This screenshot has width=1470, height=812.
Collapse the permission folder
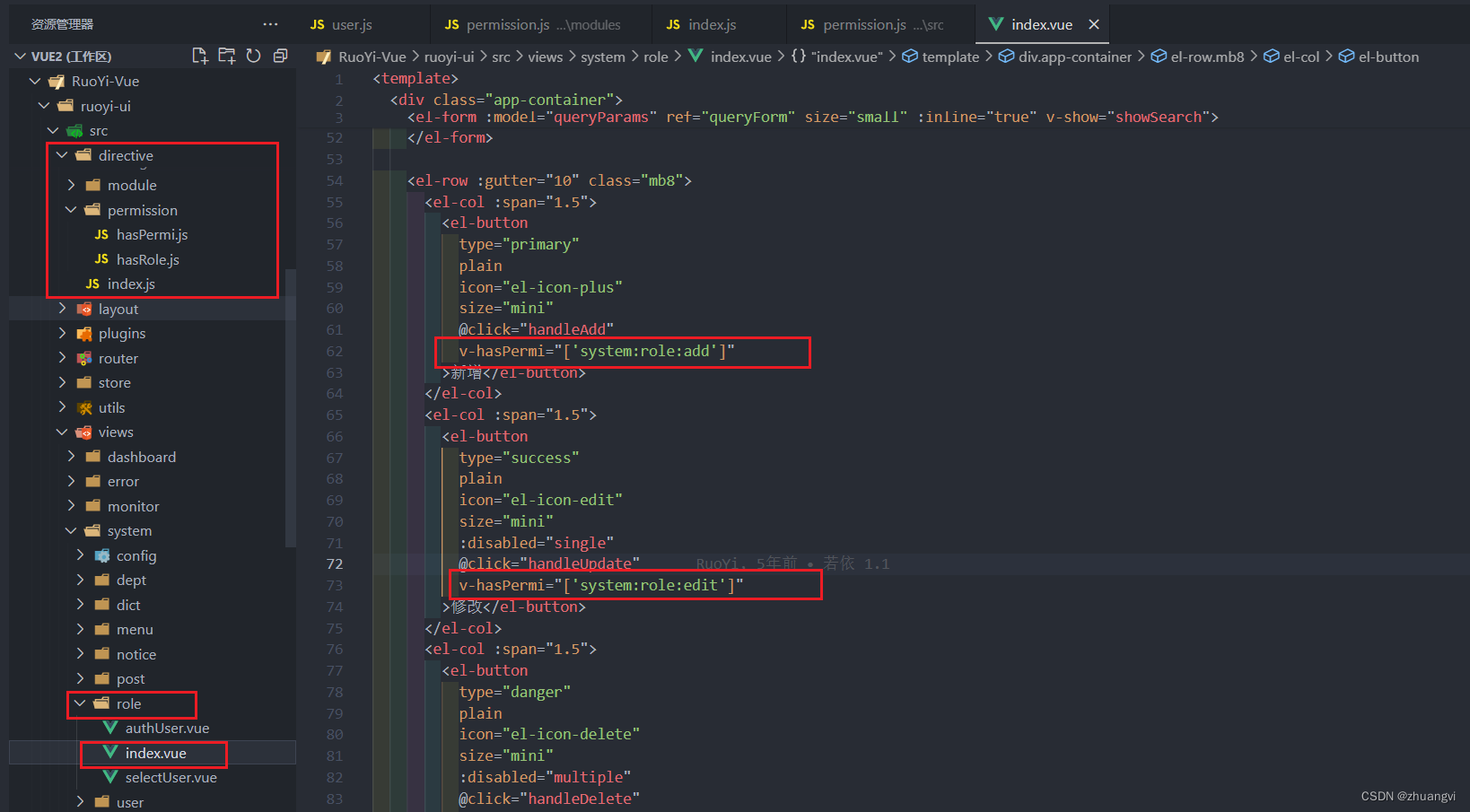coord(71,210)
